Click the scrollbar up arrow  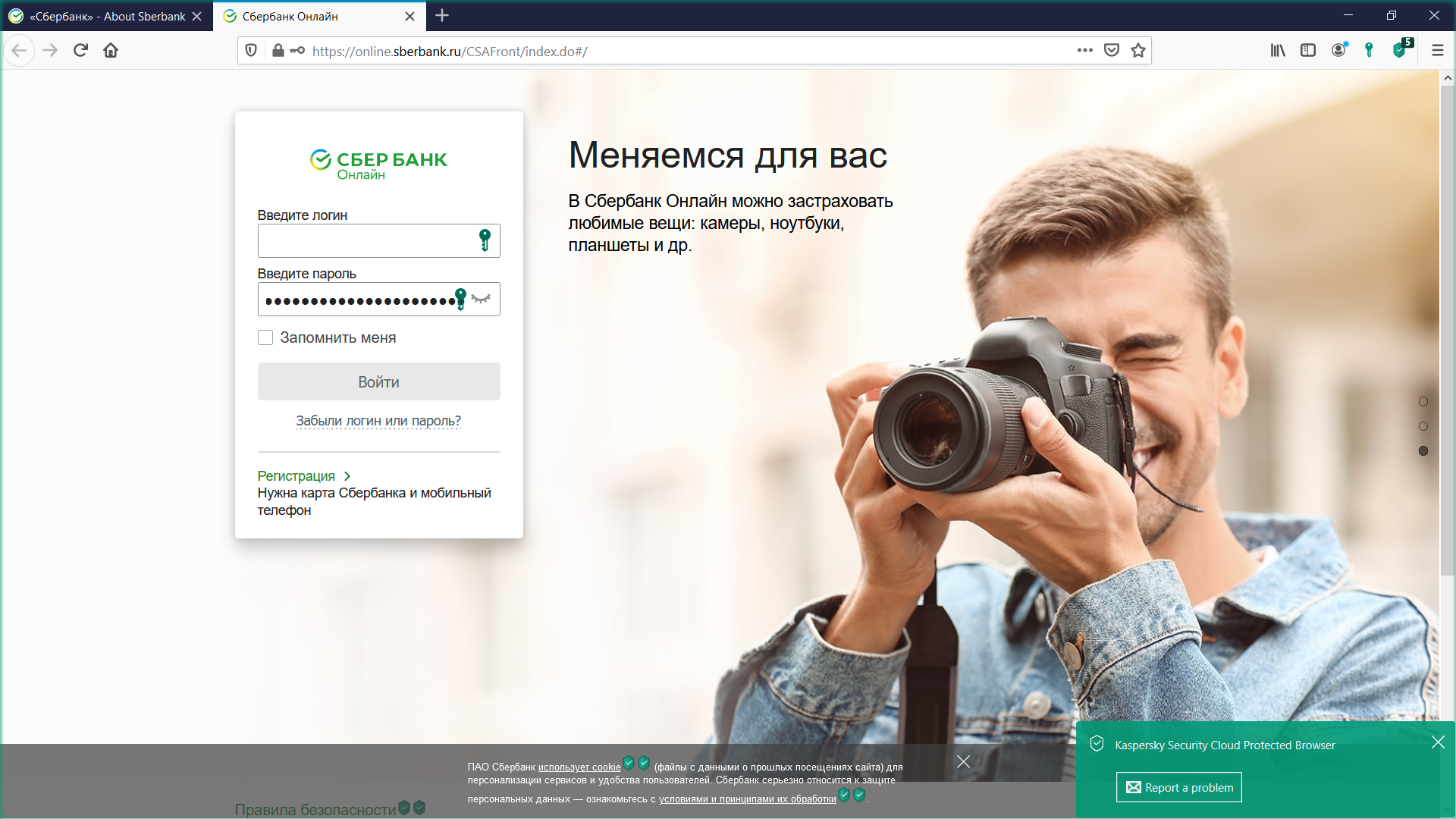click(x=1448, y=77)
